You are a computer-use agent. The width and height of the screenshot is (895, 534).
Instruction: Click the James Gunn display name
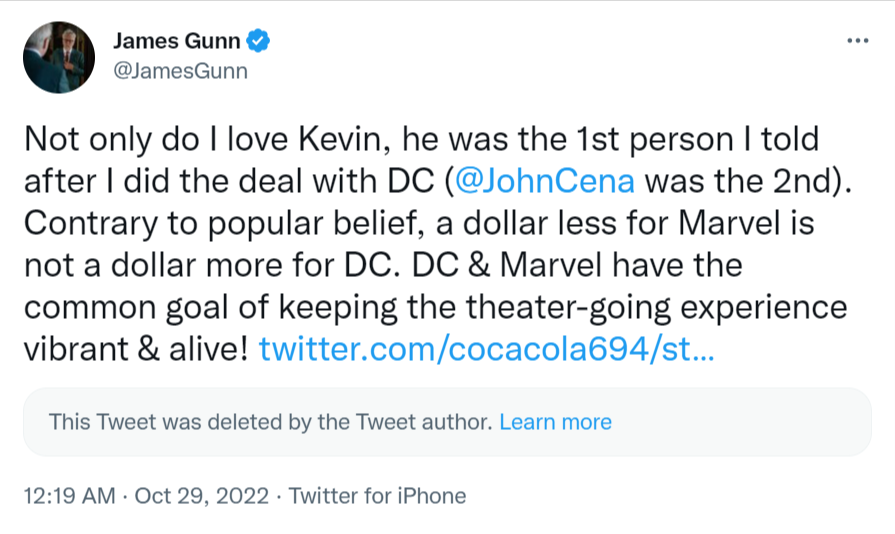pos(177,41)
